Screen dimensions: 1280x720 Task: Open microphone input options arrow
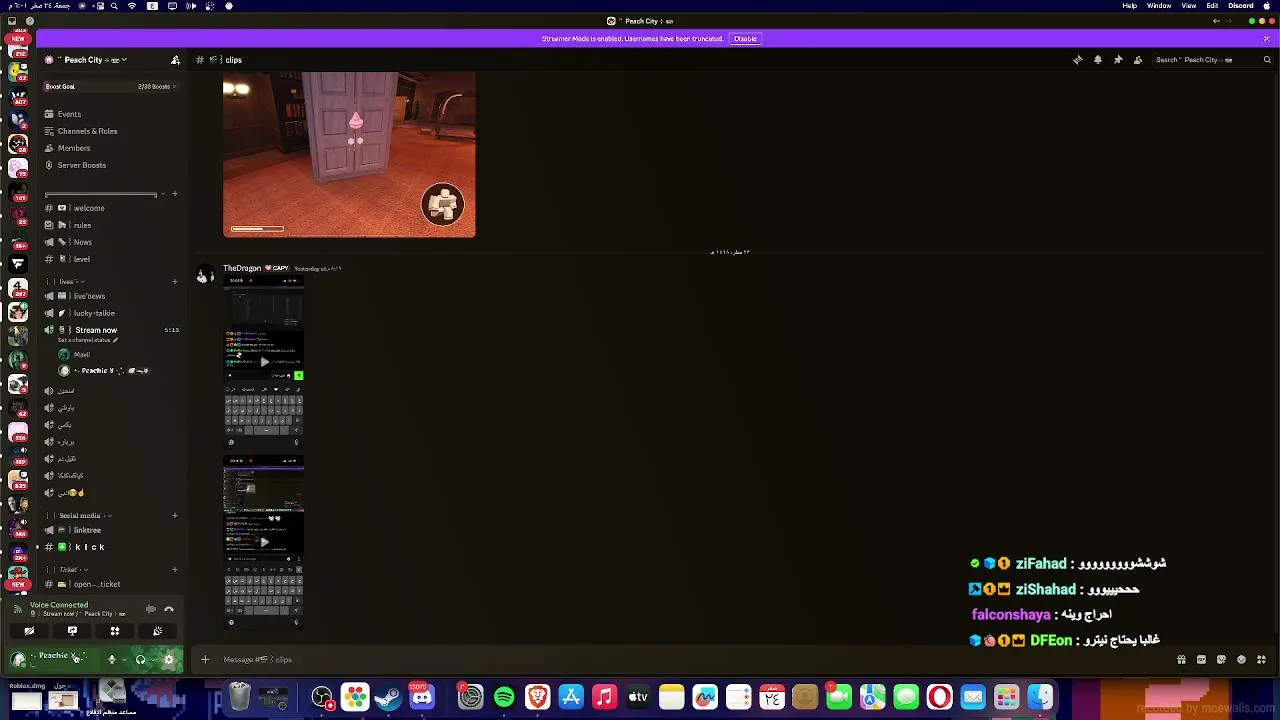124,660
